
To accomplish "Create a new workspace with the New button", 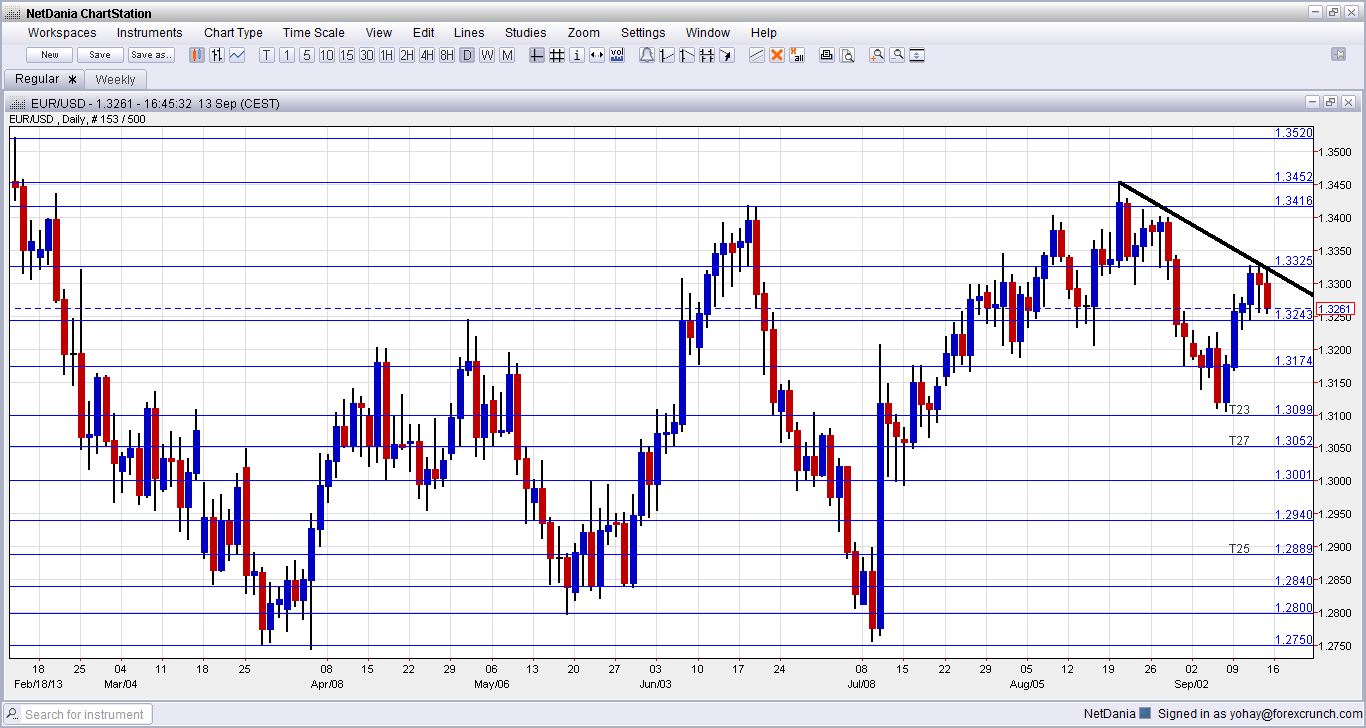I will tap(48, 55).
